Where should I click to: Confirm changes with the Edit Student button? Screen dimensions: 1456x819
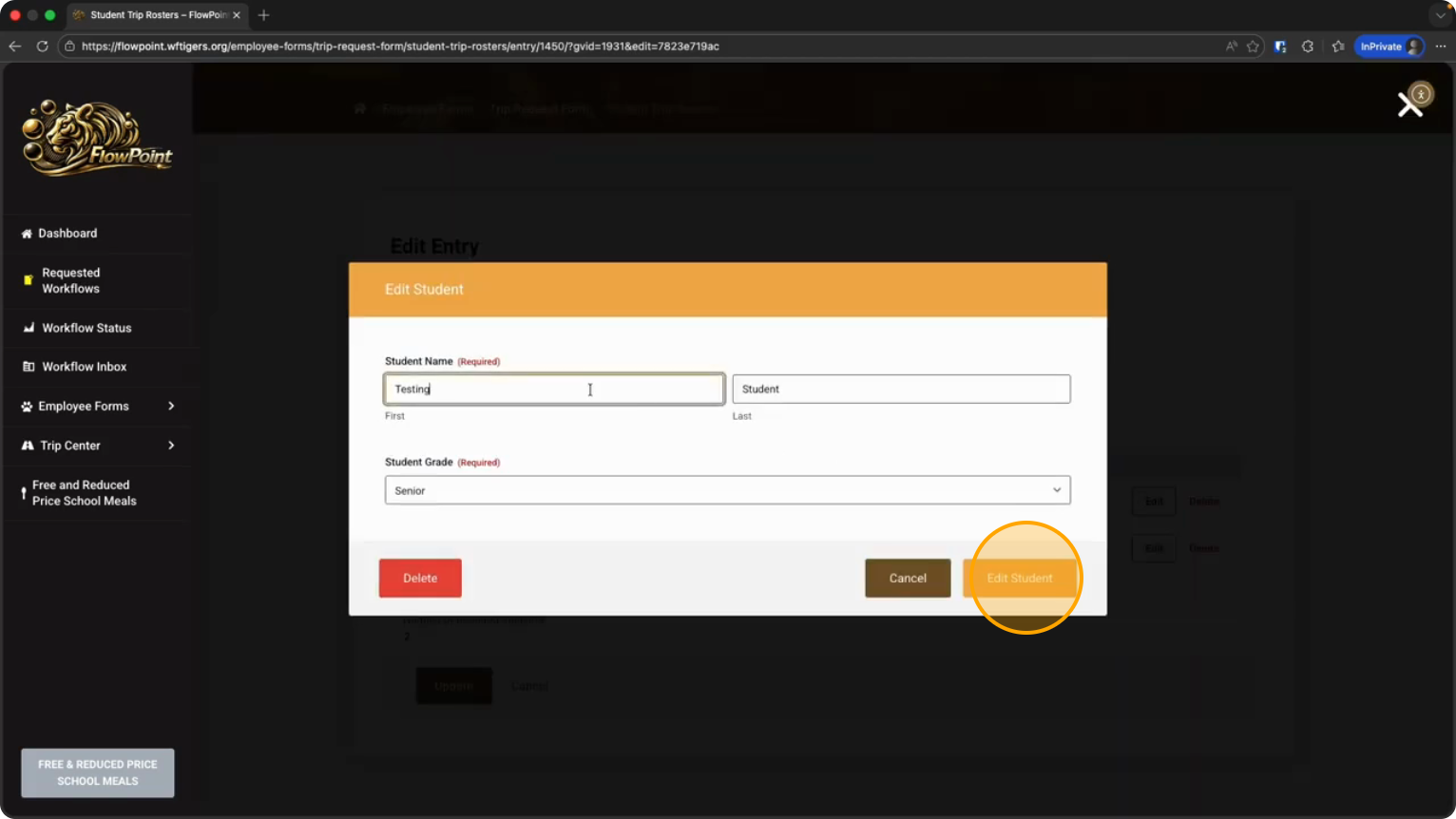click(x=1020, y=578)
